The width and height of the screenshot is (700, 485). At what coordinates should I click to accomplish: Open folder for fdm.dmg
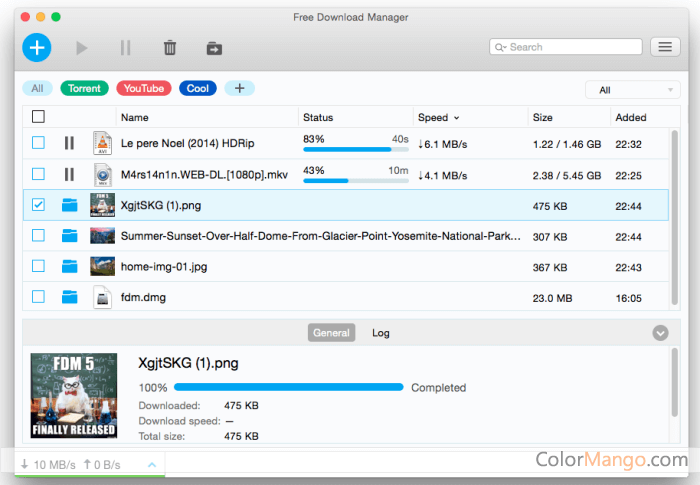tap(70, 297)
